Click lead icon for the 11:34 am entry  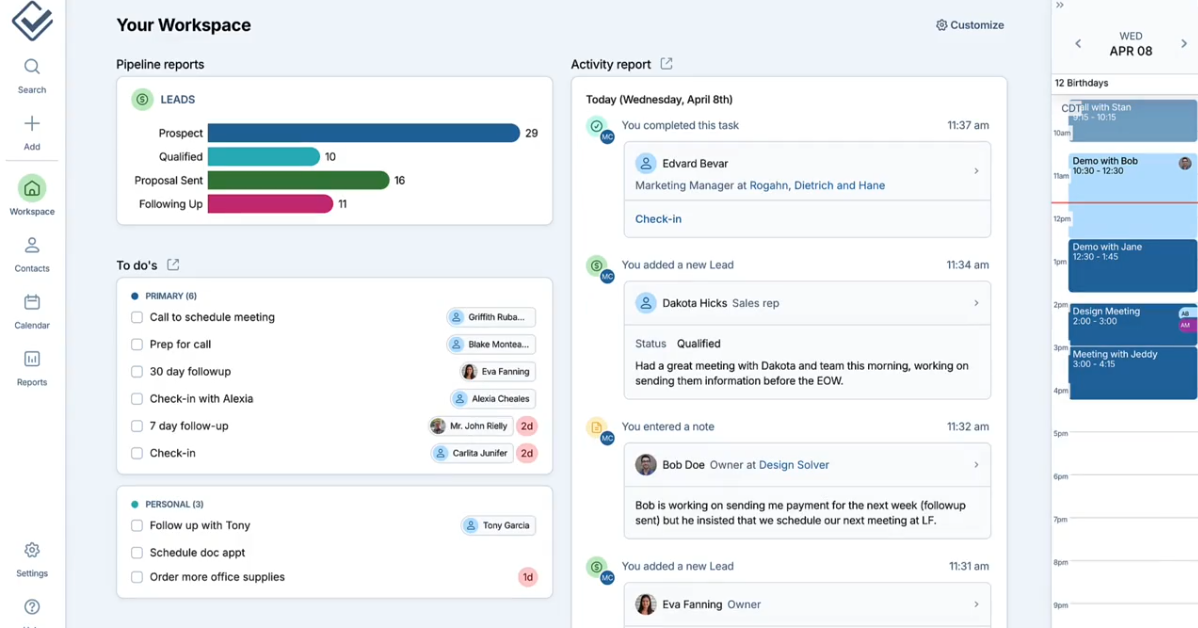click(596, 265)
